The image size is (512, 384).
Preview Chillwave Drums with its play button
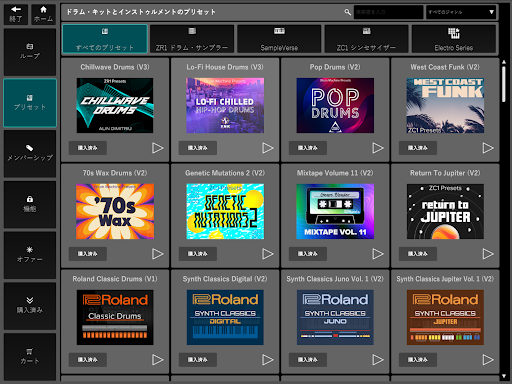[157, 148]
